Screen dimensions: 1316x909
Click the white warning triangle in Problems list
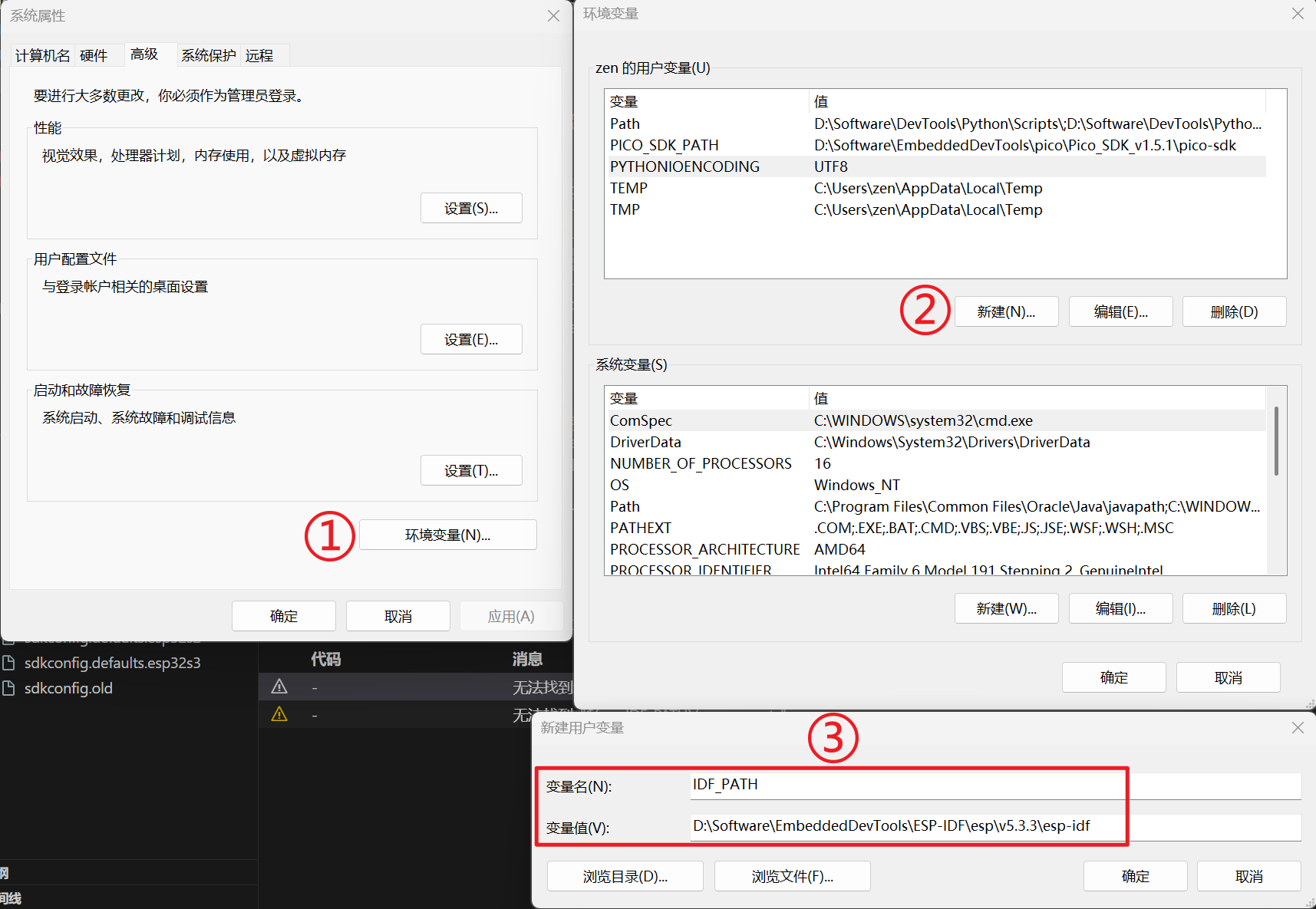pyautogui.click(x=279, y=686)
